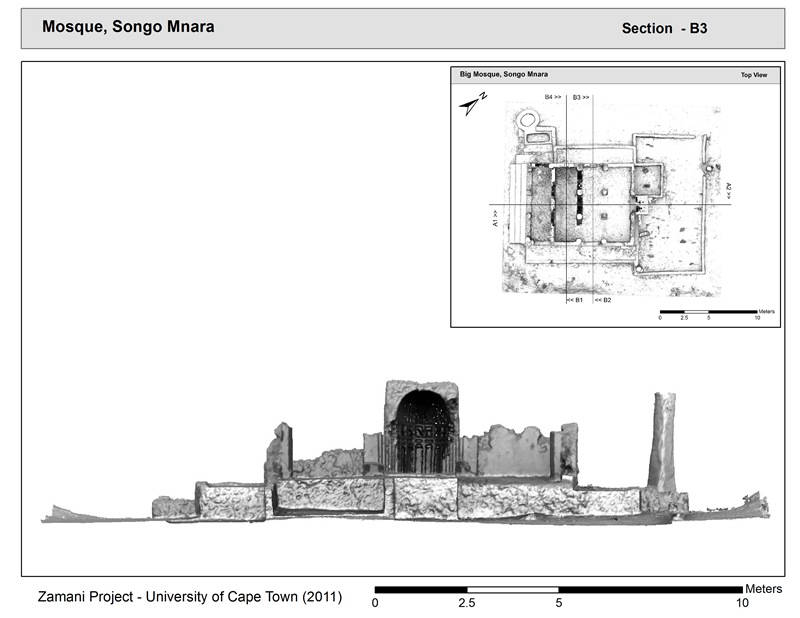Viewport: 800px width, 618px height.
Task: Click the B3 section marker label
Action: 581,97
